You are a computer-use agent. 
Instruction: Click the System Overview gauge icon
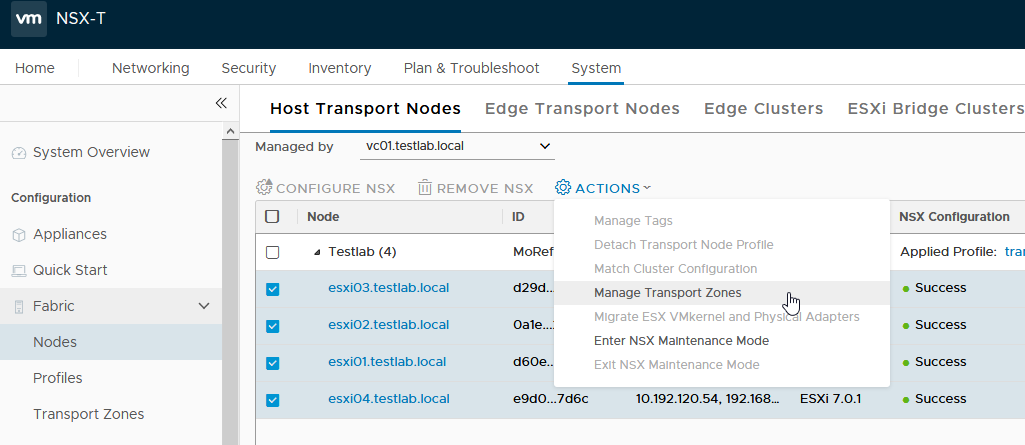pos(19,153)
